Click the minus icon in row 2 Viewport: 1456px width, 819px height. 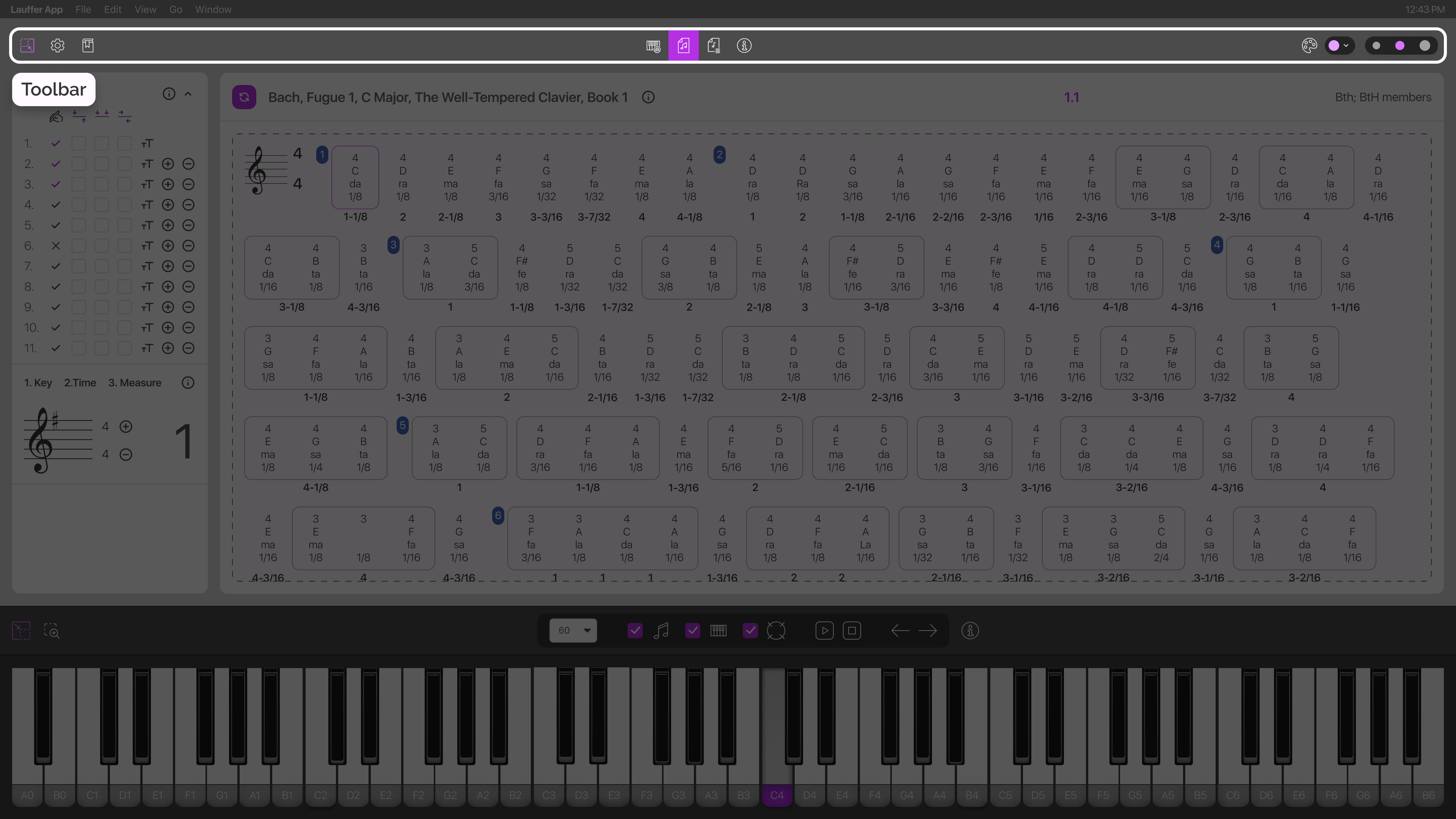click(189, 164)
